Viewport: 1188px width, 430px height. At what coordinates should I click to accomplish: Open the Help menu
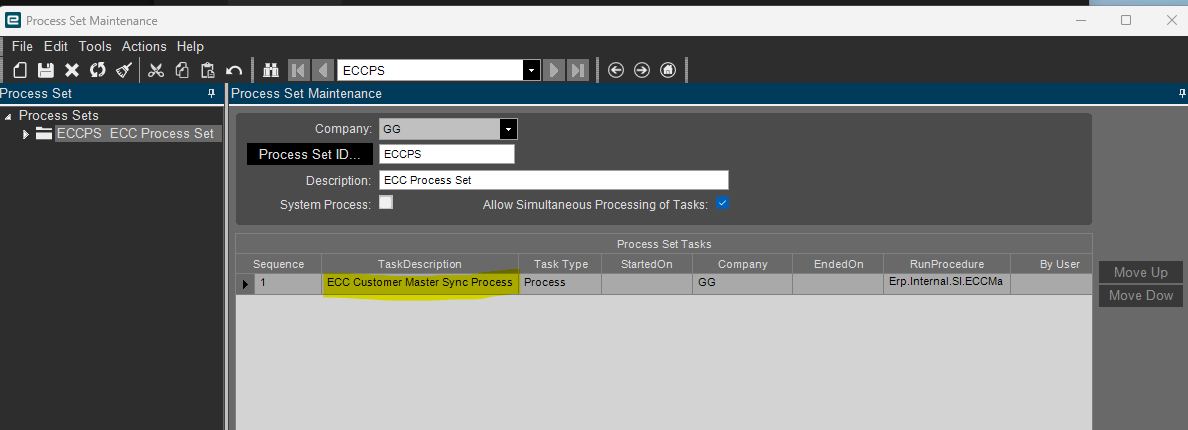190,46
